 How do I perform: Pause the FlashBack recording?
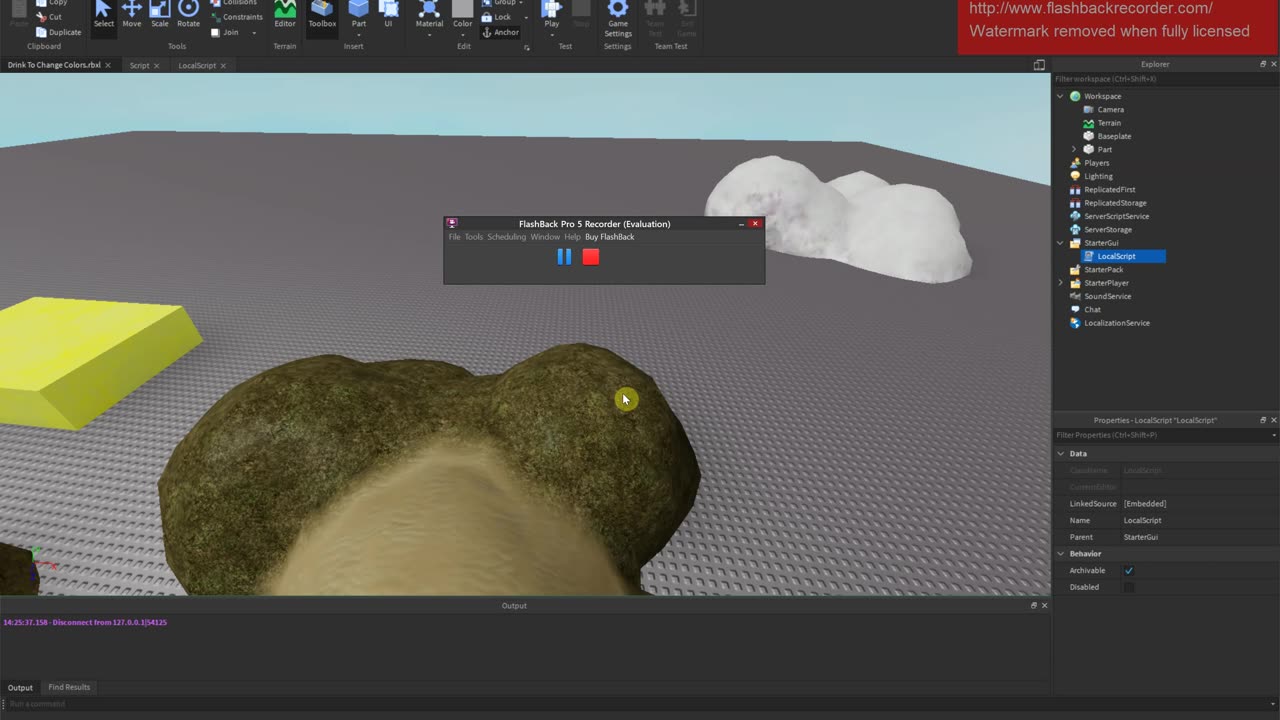pos(564,257)
